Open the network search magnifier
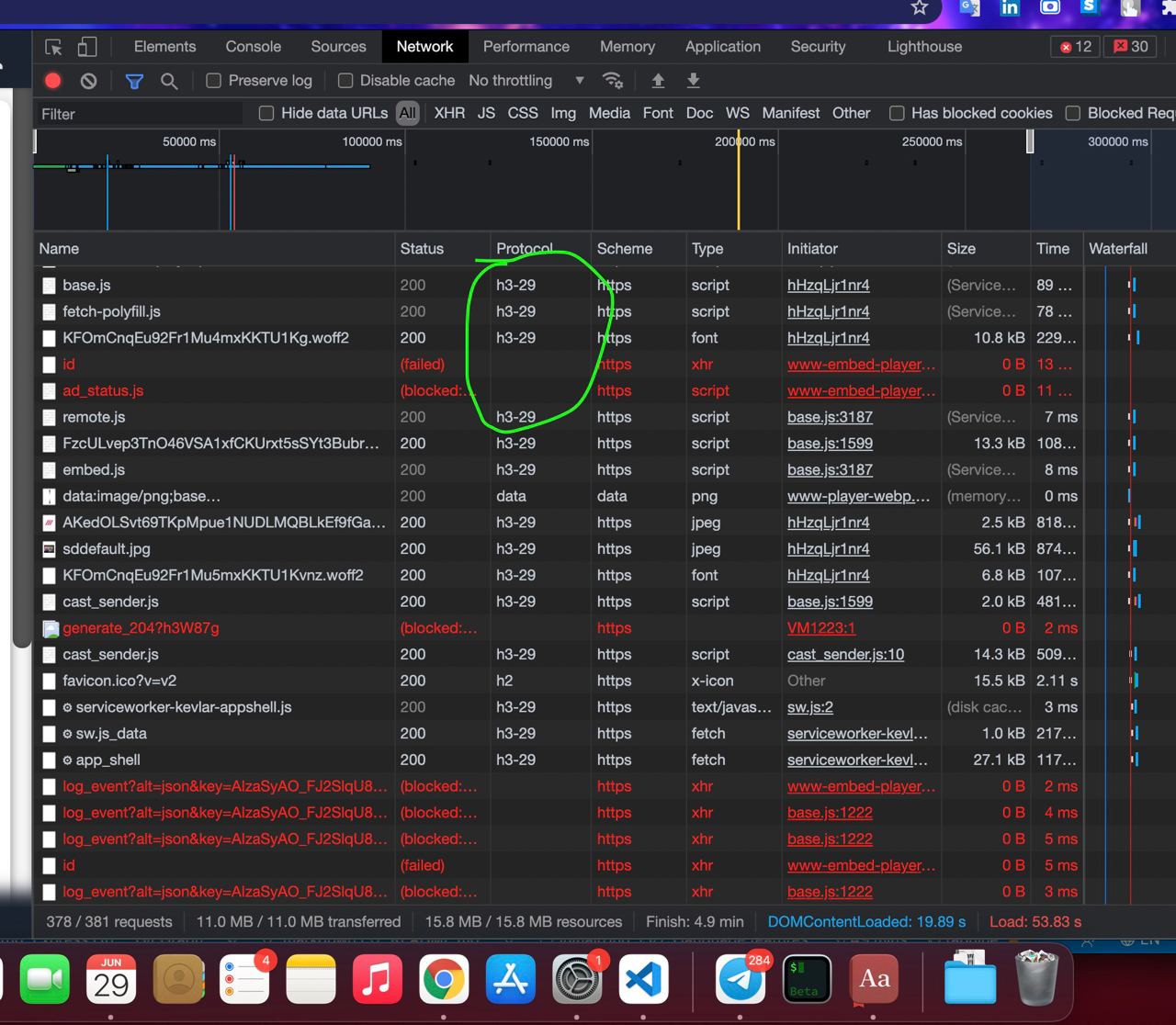1176x1025 pixels. (169, 81)
